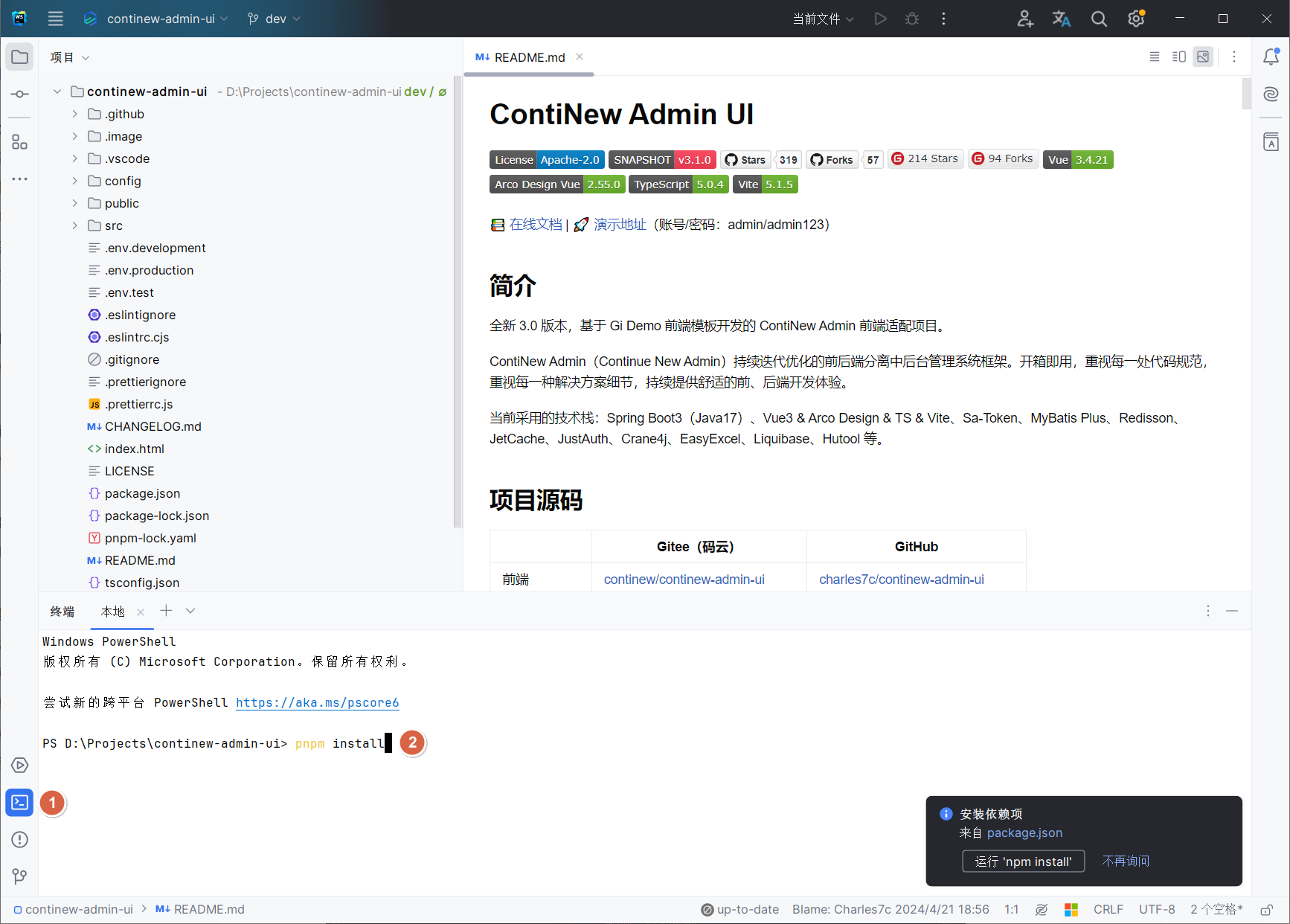The width and height of the screenshot is (1290, 924).
Task: Open continew-admin-ui project dropdown
Action: pyautogui.click(x=155, y=19)
